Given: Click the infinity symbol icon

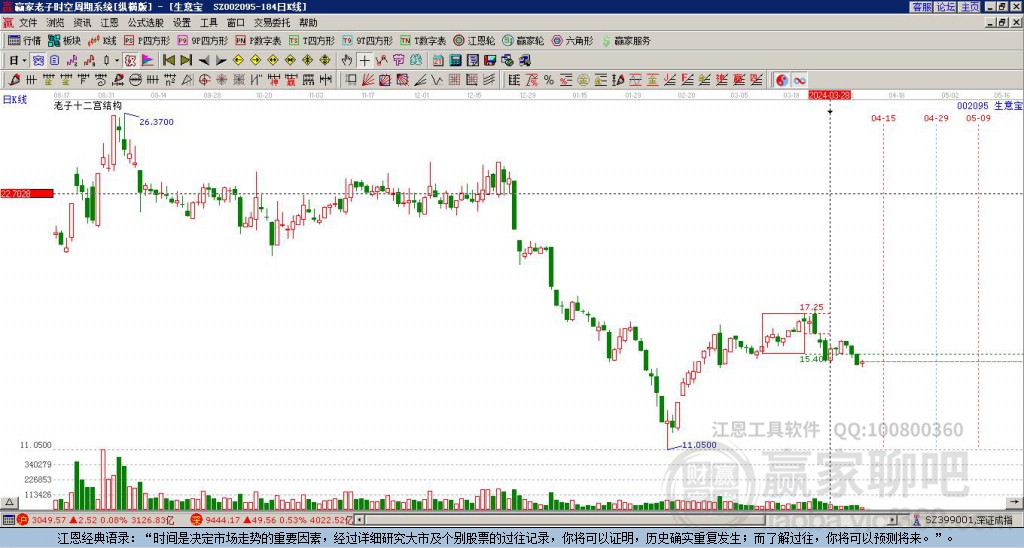Looking at the screenshot, I should pyautogui.click(x=800, y=79).
